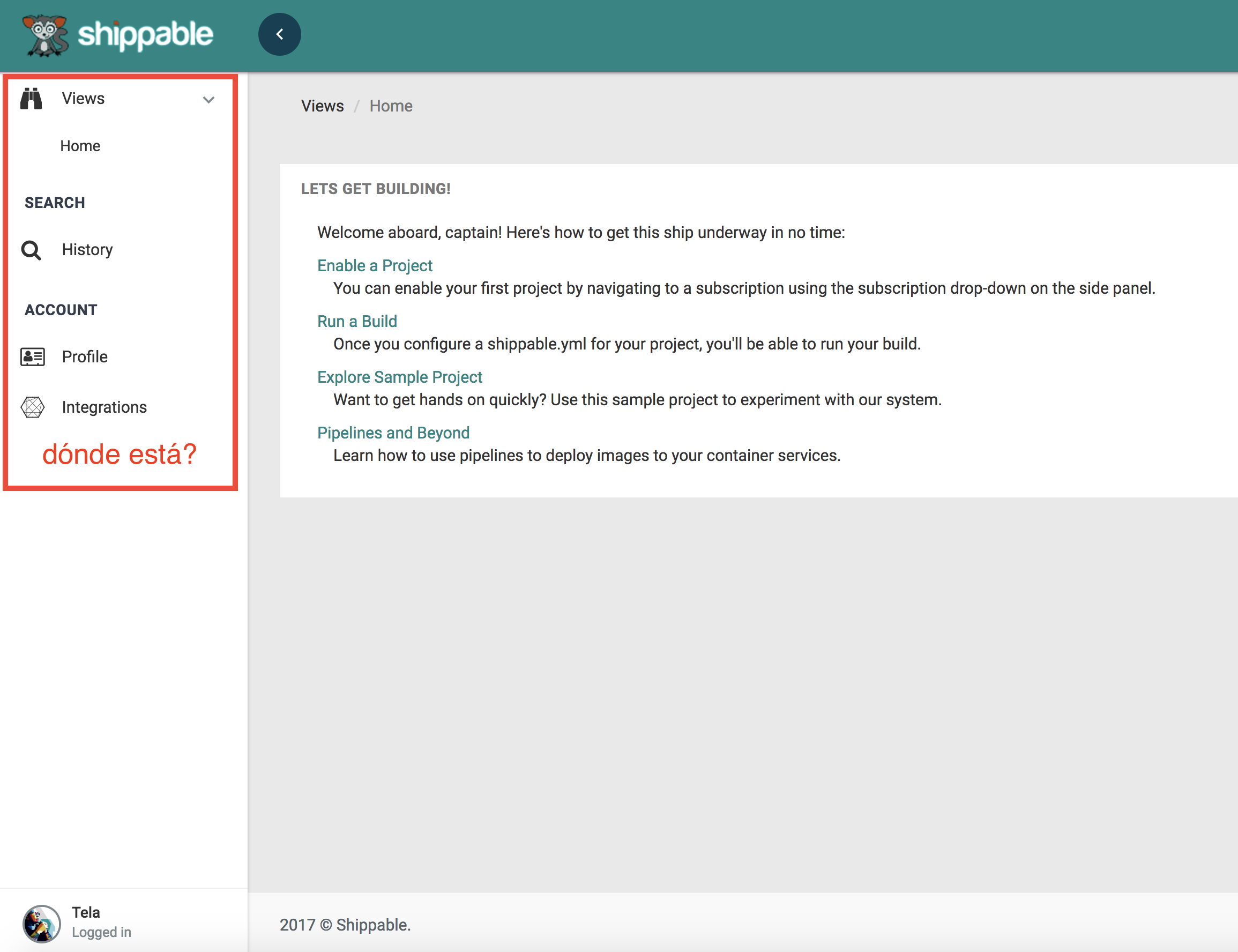
Task: Click Profile under the ACCOUNT section
Action: point(85,356)
